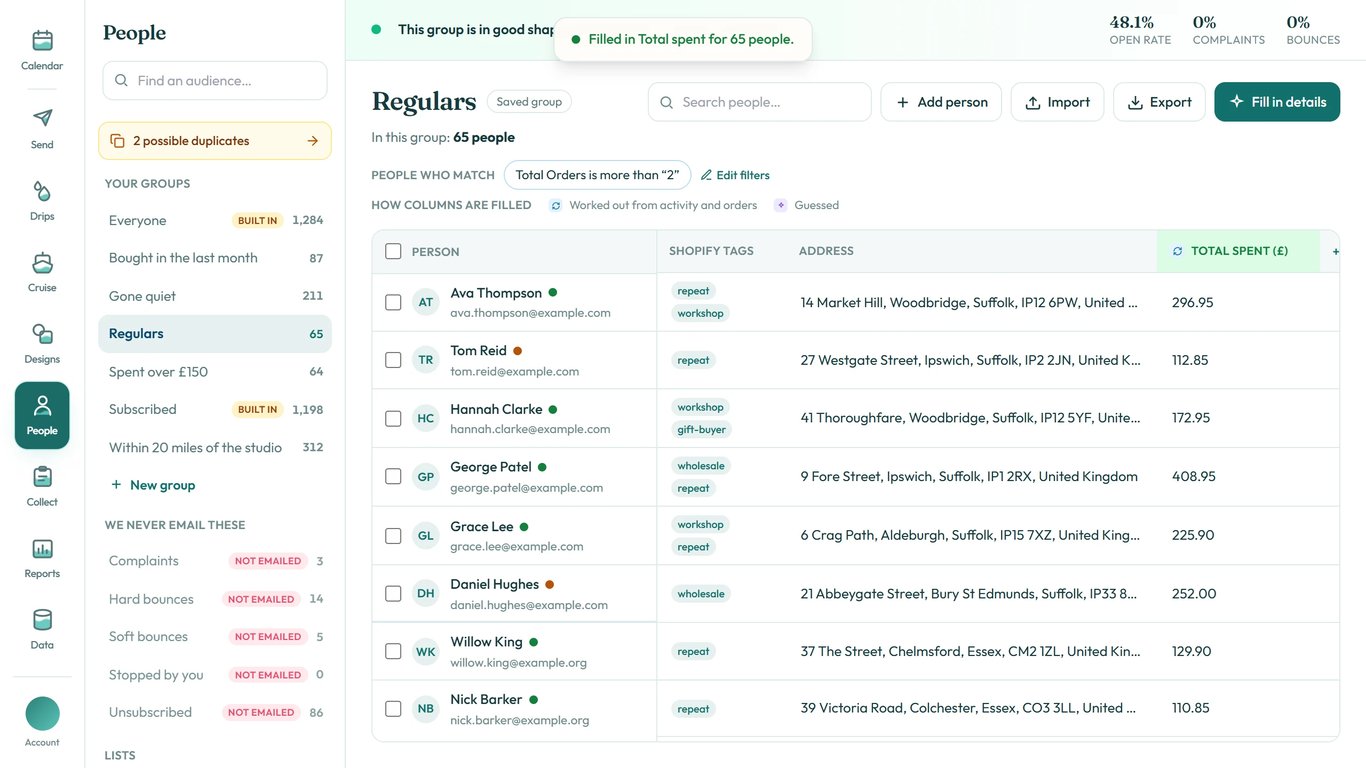The height and width of the screenshot is (768, 1366).
Task: Open the Spent over £150 group
Action: point(215,372)
